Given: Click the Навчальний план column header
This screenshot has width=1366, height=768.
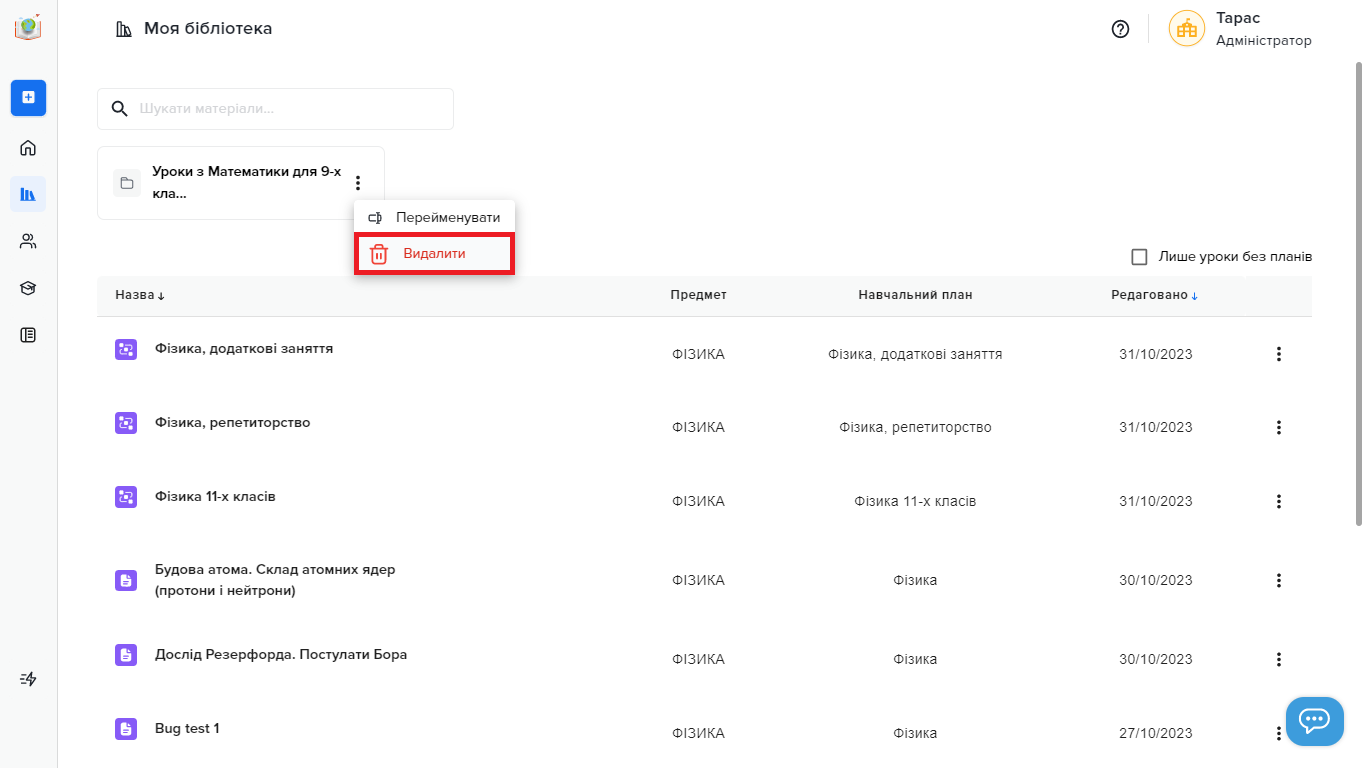Looking at the screenshot, I should 915,295.
